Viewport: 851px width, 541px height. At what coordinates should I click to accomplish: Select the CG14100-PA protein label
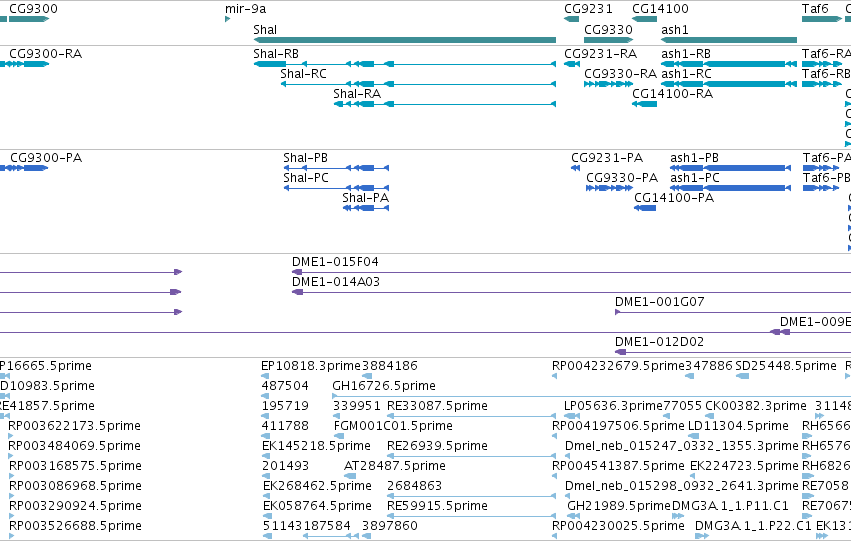click(674, 198)
